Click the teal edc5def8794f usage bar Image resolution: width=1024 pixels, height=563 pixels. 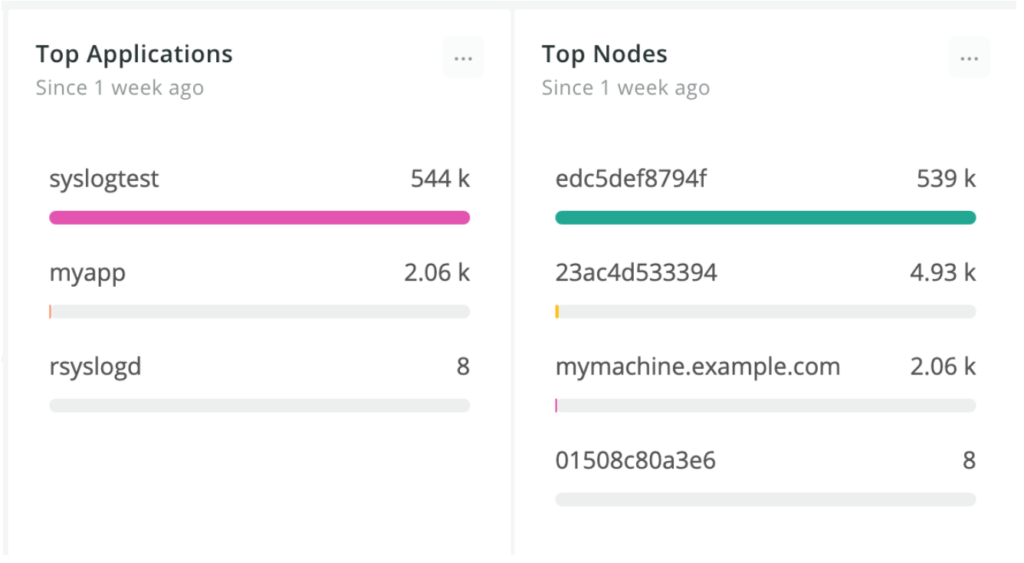[765, 217]
